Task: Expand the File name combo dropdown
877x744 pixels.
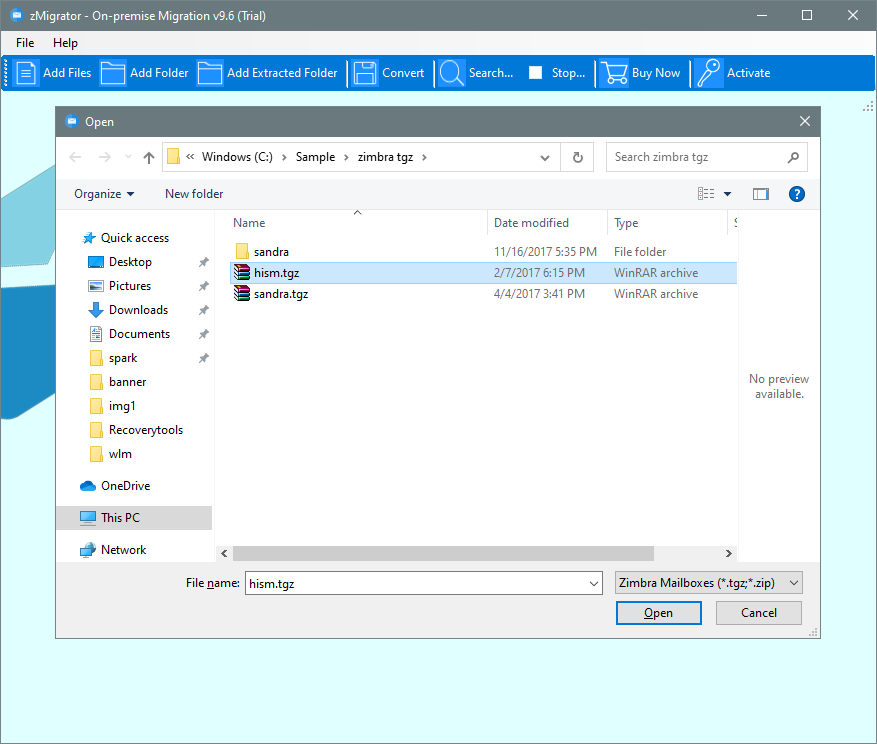Action: [593, 583]
